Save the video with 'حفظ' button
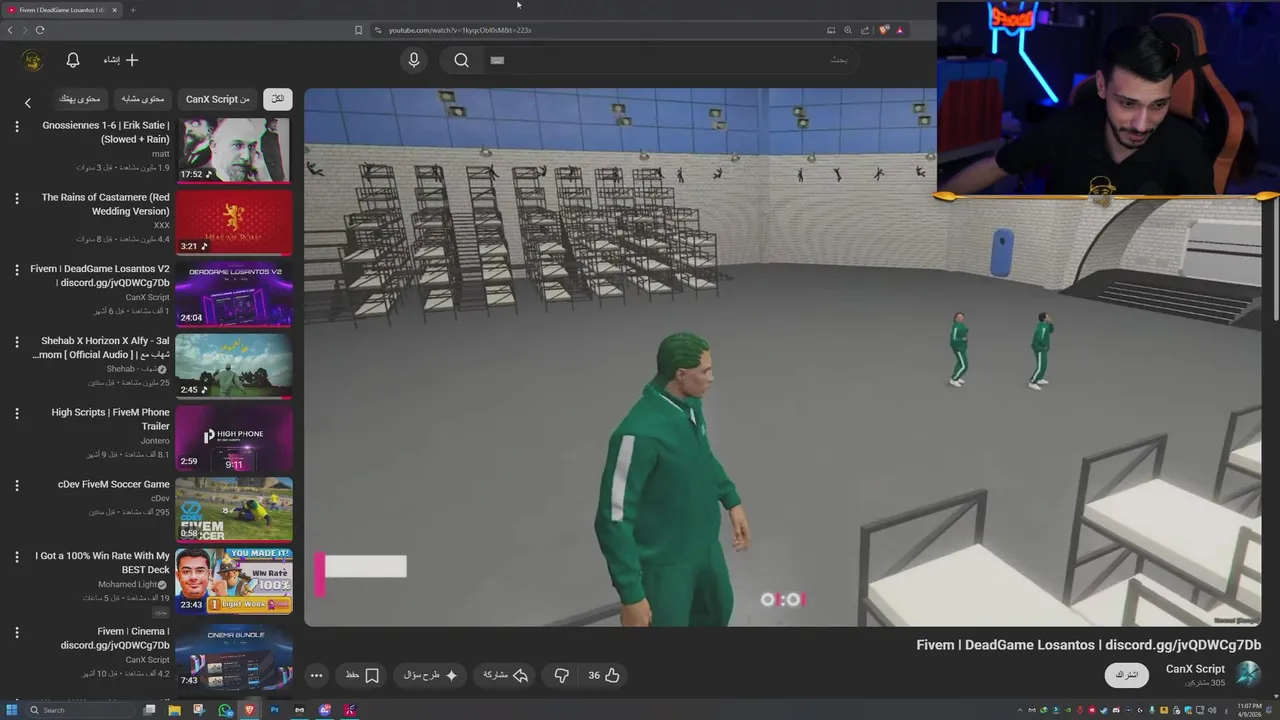This screenshot has height=720, width=1280. click(x=362, y=675)
